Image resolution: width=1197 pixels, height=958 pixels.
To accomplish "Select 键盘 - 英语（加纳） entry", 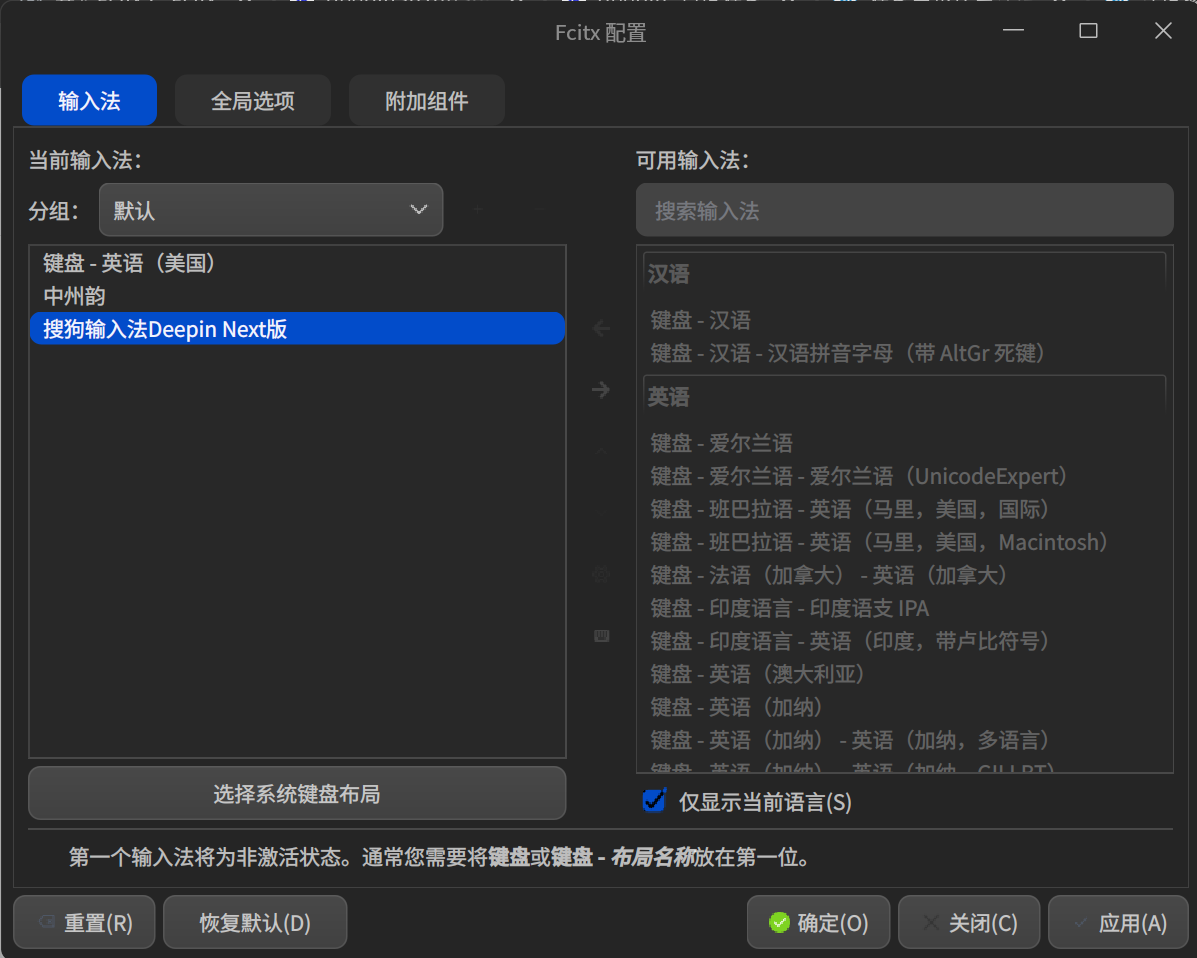I will click(905, 707).
